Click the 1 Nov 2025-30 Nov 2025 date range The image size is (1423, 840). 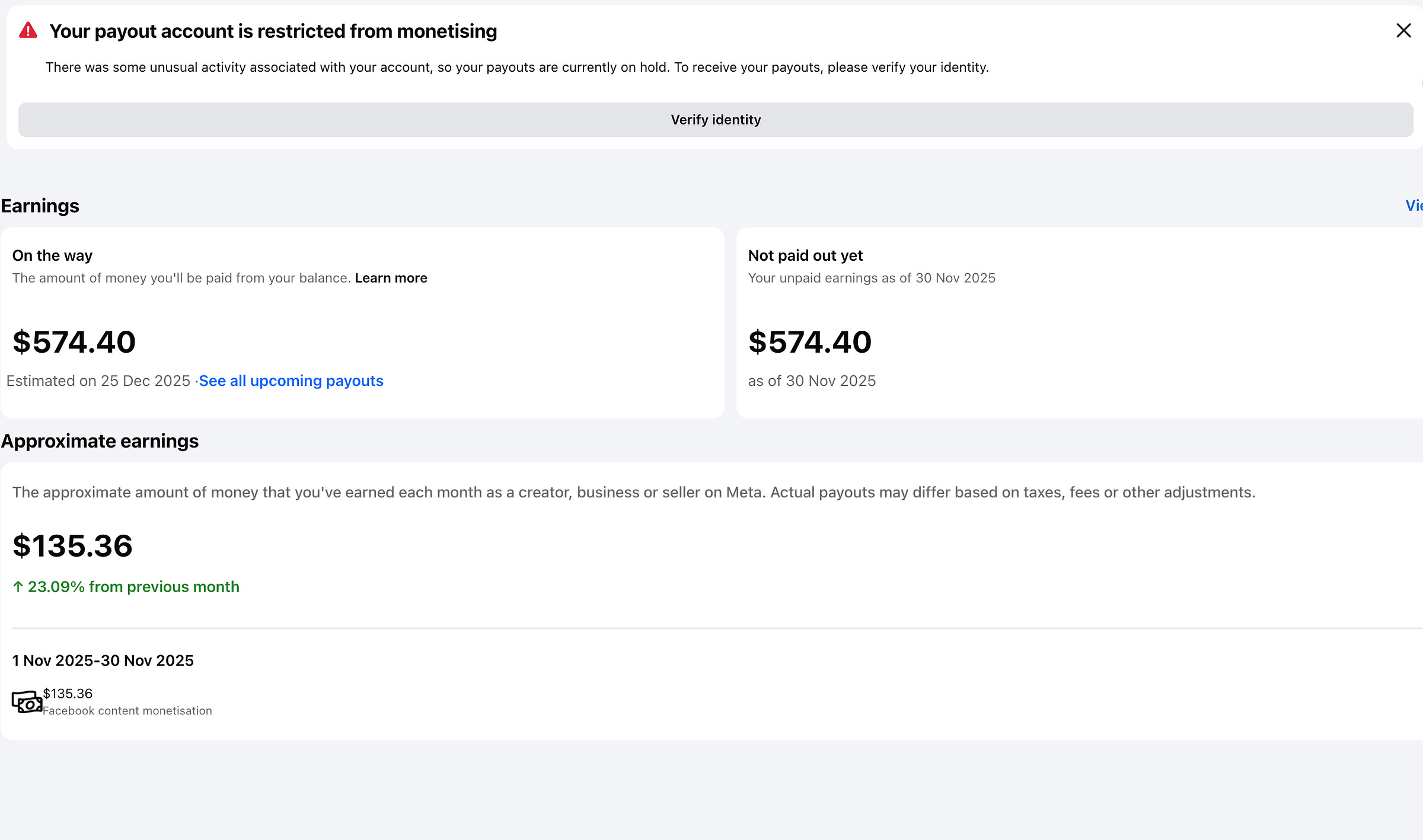103,660
